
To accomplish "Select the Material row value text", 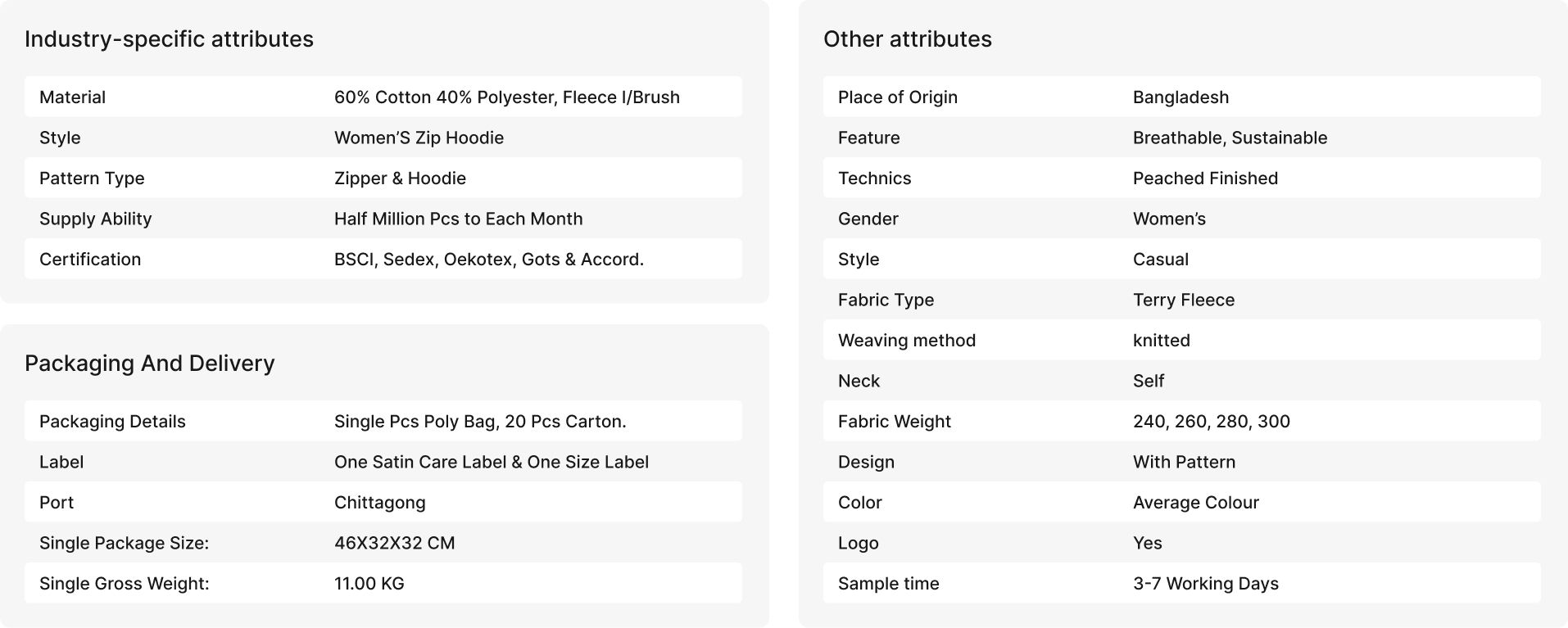I will point(507,97).
